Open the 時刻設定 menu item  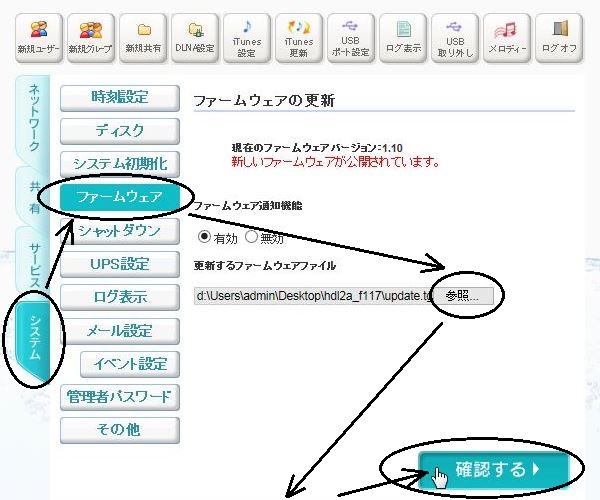click(120, 98)
